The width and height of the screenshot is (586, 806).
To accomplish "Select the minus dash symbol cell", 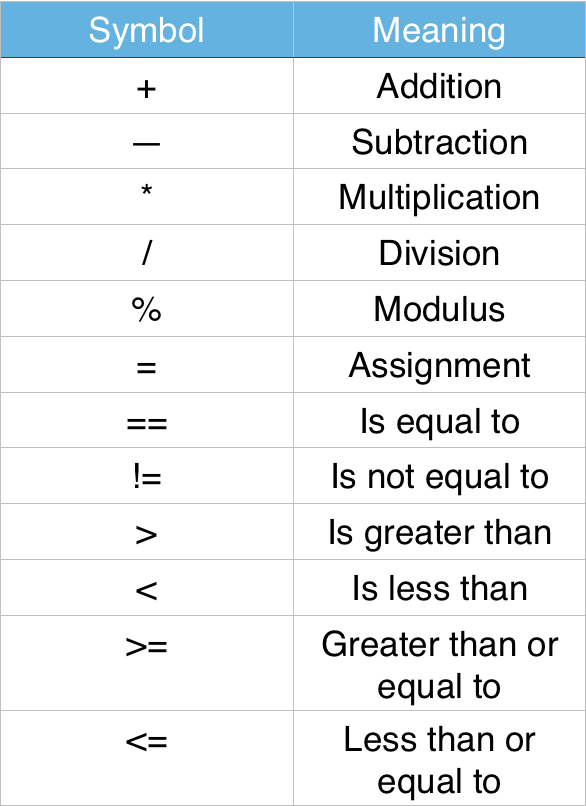I will point(146,141).
